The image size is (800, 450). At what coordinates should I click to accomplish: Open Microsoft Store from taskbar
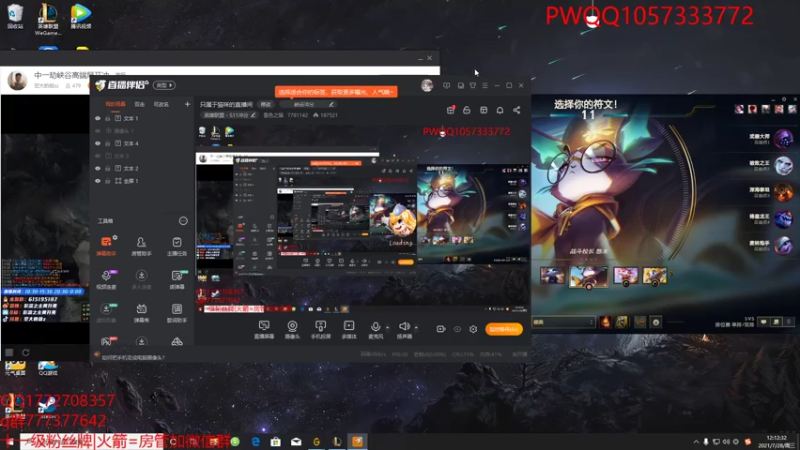276,441
